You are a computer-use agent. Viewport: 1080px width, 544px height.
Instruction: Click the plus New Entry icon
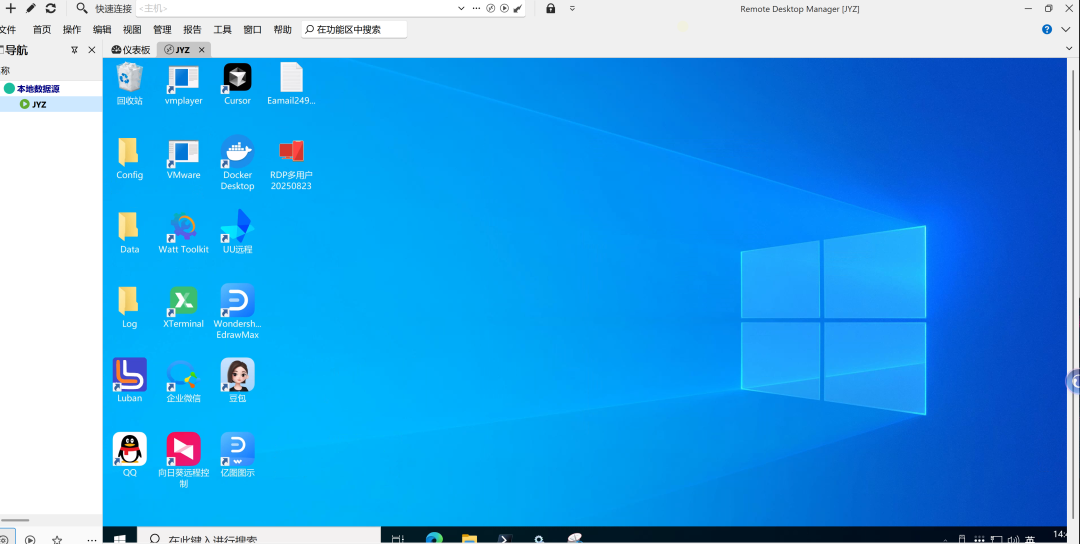click(x=10, y=8)
